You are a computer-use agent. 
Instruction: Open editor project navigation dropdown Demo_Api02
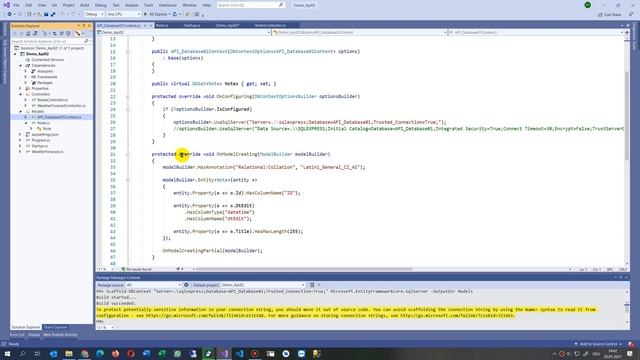coord(184,32)
